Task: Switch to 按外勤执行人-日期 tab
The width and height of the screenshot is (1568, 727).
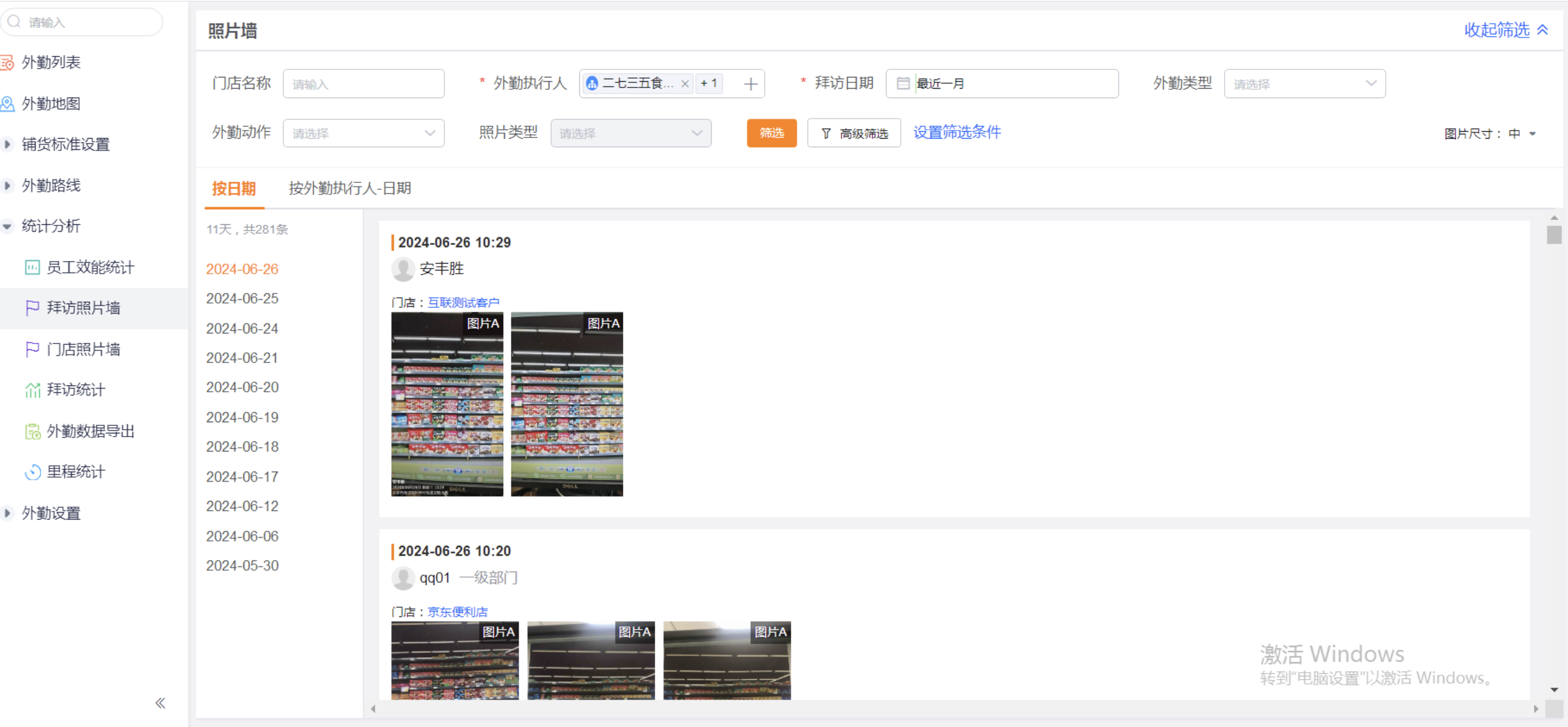Action: [x=350, y=189]
